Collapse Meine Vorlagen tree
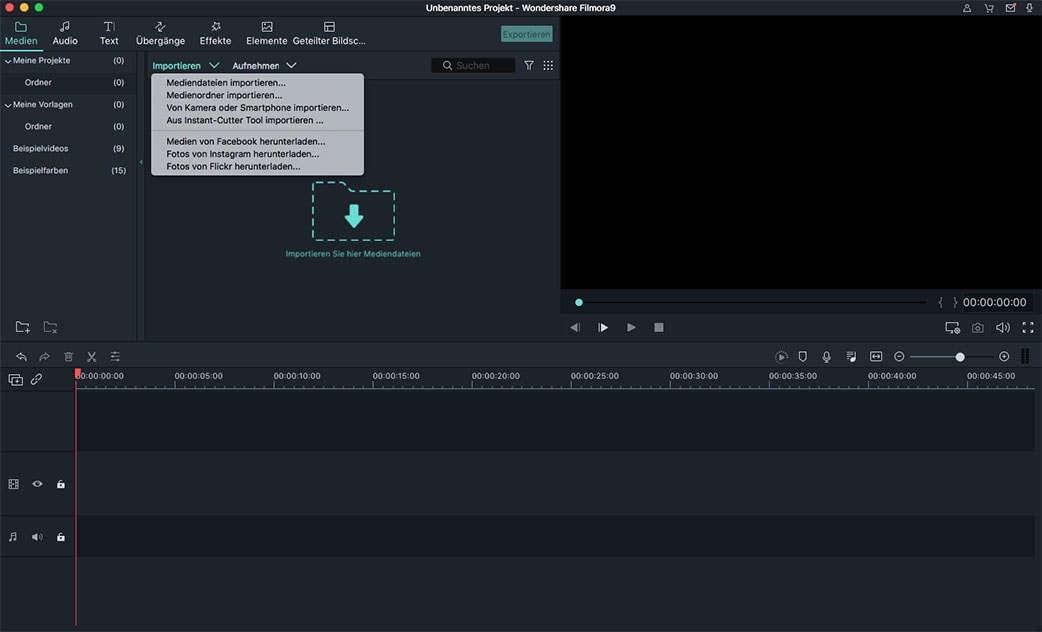Screen dimensions: 1042x632 [8, 105]
